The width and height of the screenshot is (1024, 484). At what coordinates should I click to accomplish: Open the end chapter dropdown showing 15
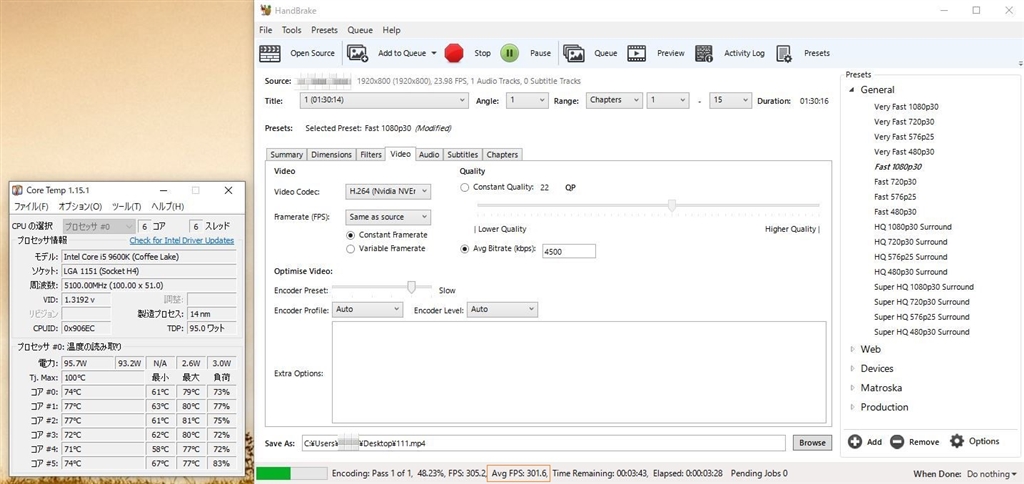pyautogui.click(x=730, y=101)
